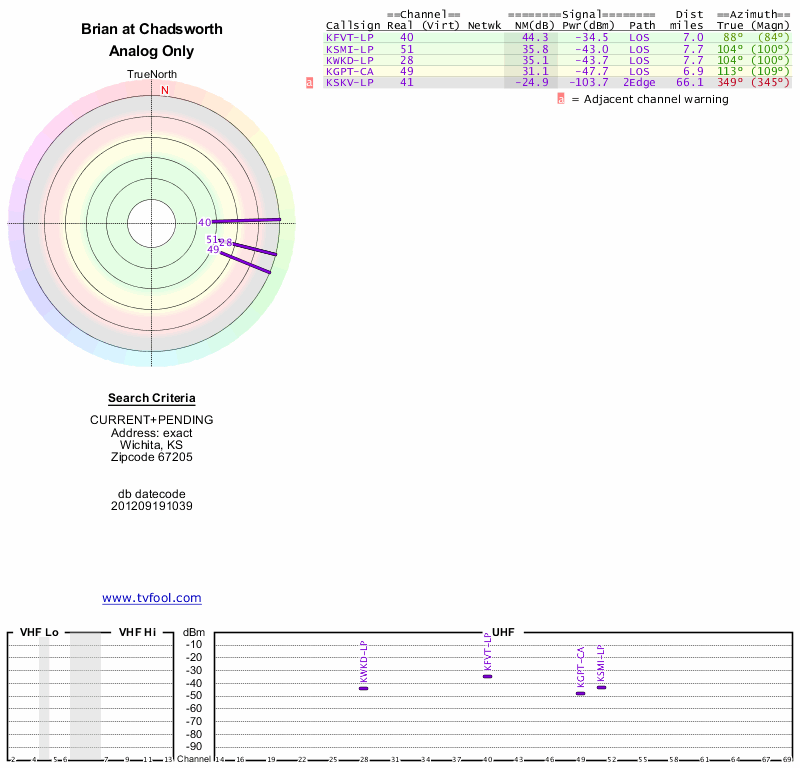Click the KFVT-LP marker in the UHF chart
The image size is (800, 768).
point(488,677)
